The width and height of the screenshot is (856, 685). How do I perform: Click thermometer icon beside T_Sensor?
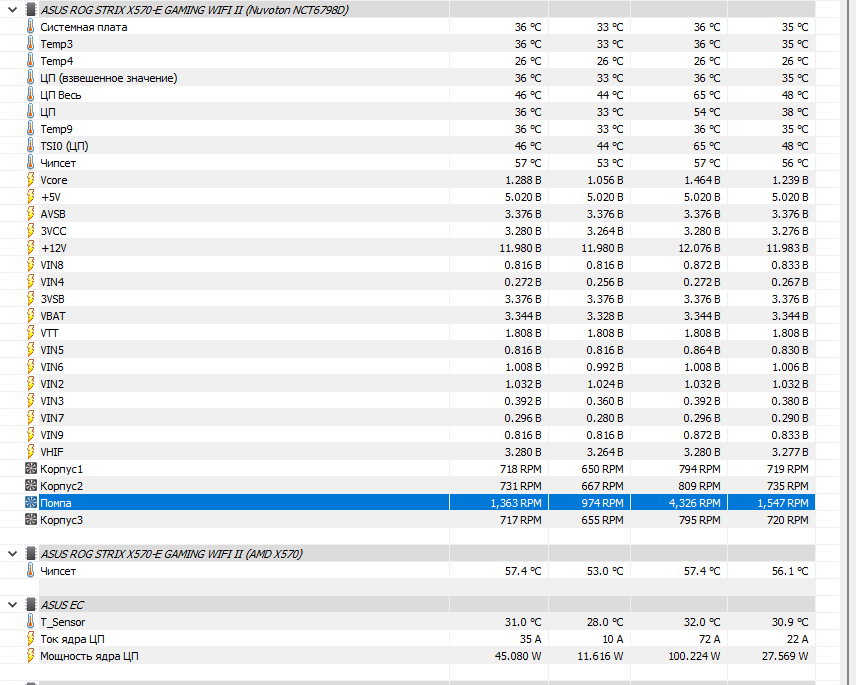coord(31,622)
